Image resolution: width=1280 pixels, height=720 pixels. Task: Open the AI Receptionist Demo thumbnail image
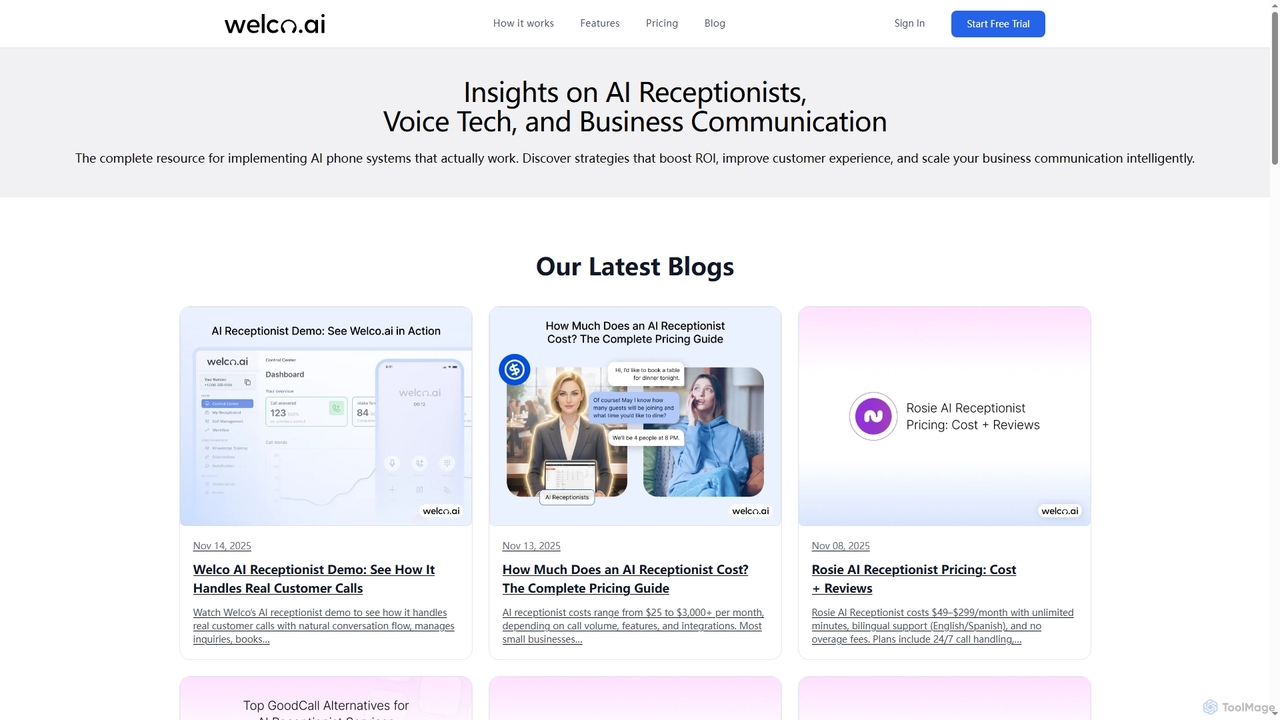pyautogui.click(x=326, y=416)
